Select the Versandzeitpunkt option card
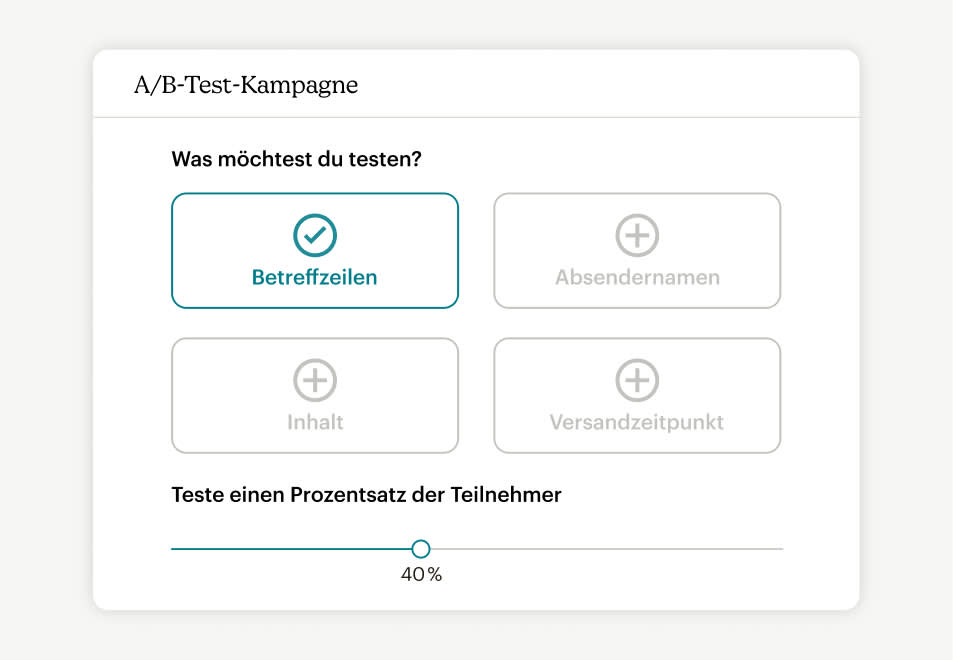The image size is (953, 660). [637, 396]
